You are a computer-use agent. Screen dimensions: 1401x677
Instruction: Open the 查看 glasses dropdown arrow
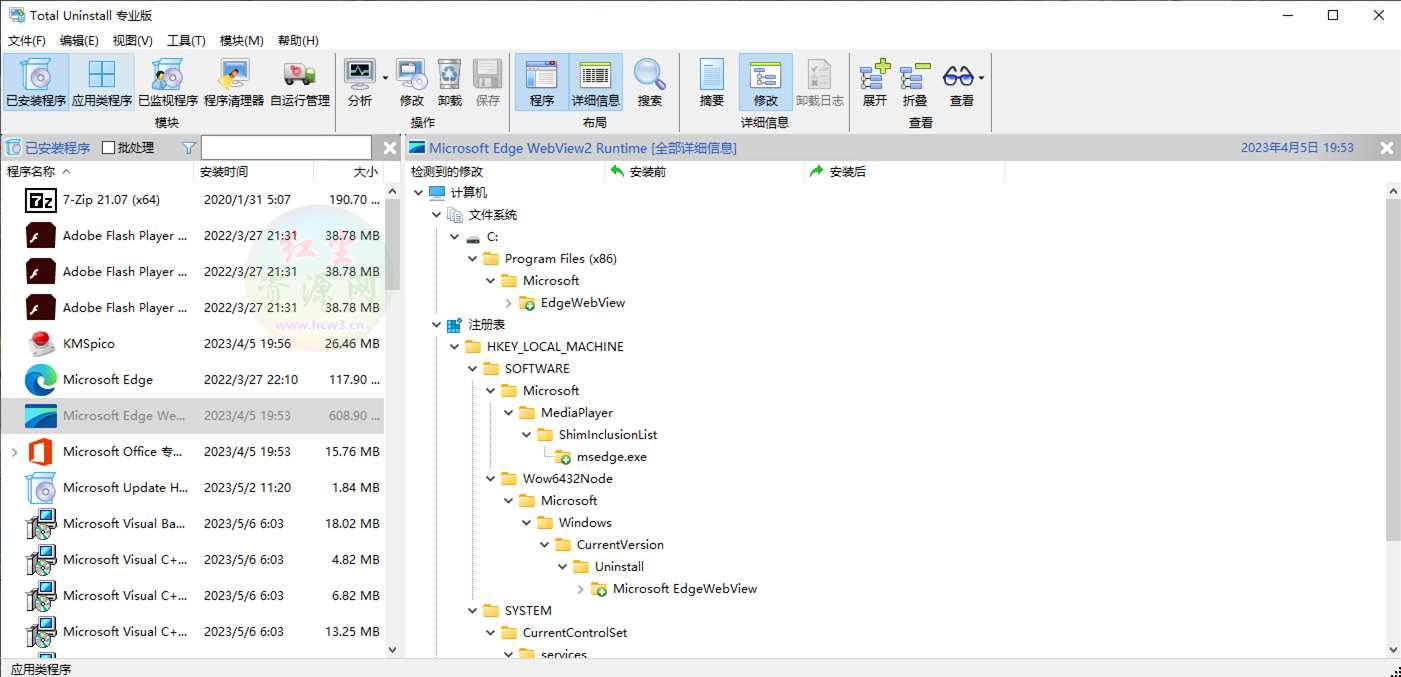(982, 78)
